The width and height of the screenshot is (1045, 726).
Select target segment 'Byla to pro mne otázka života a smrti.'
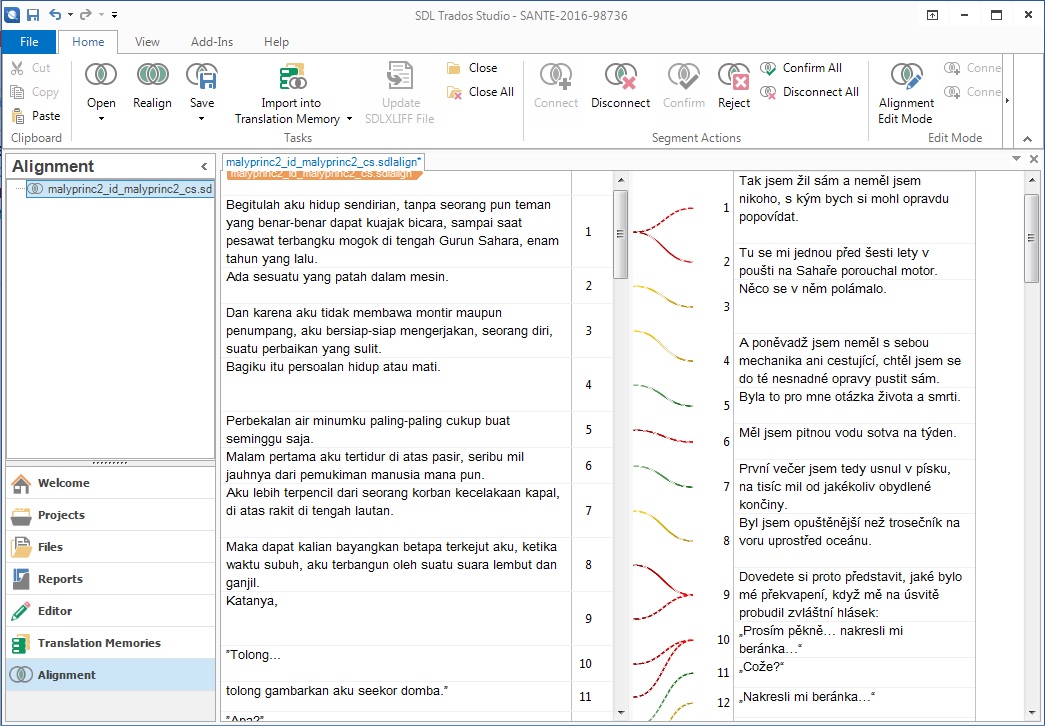pyautogui.click(x=854, y=405)
